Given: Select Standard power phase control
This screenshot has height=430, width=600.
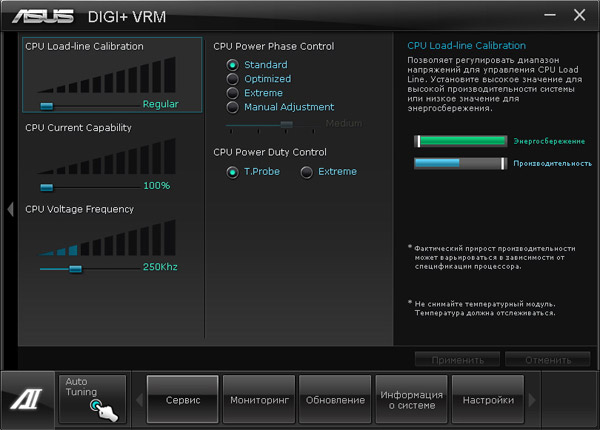Looking at the screenshot, I should click(x=232, y=65).
